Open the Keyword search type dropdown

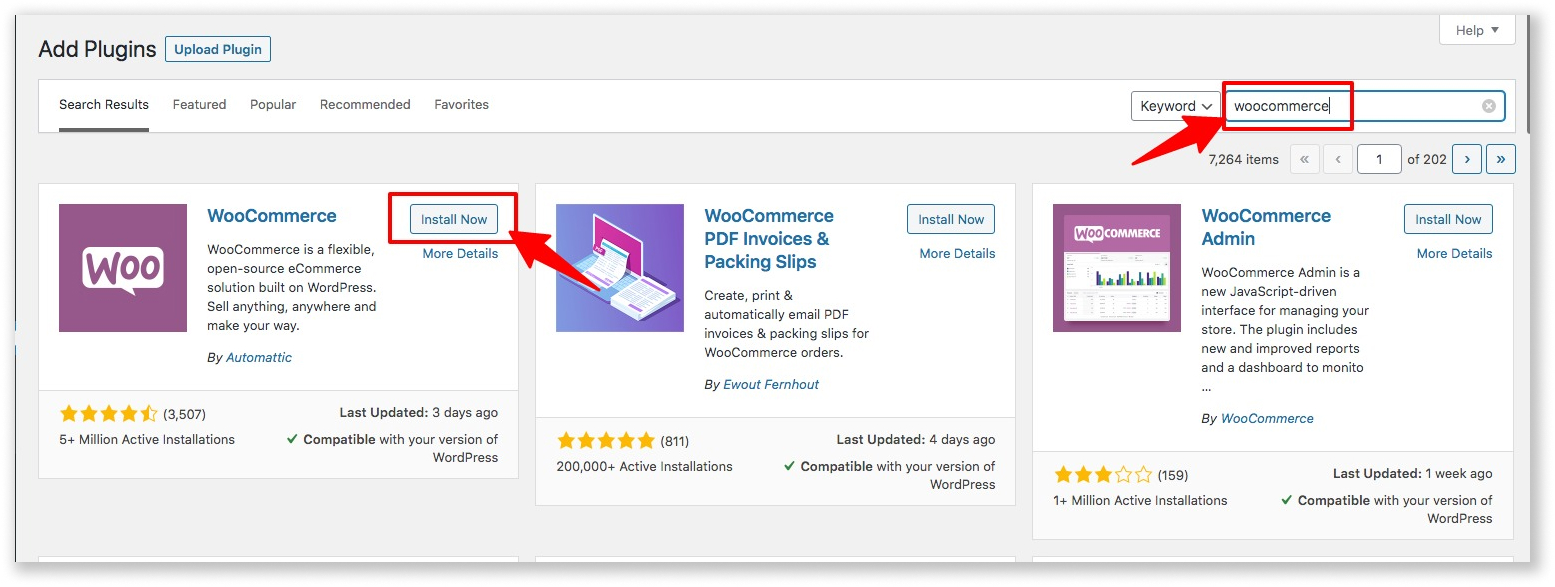point(1176,106)
